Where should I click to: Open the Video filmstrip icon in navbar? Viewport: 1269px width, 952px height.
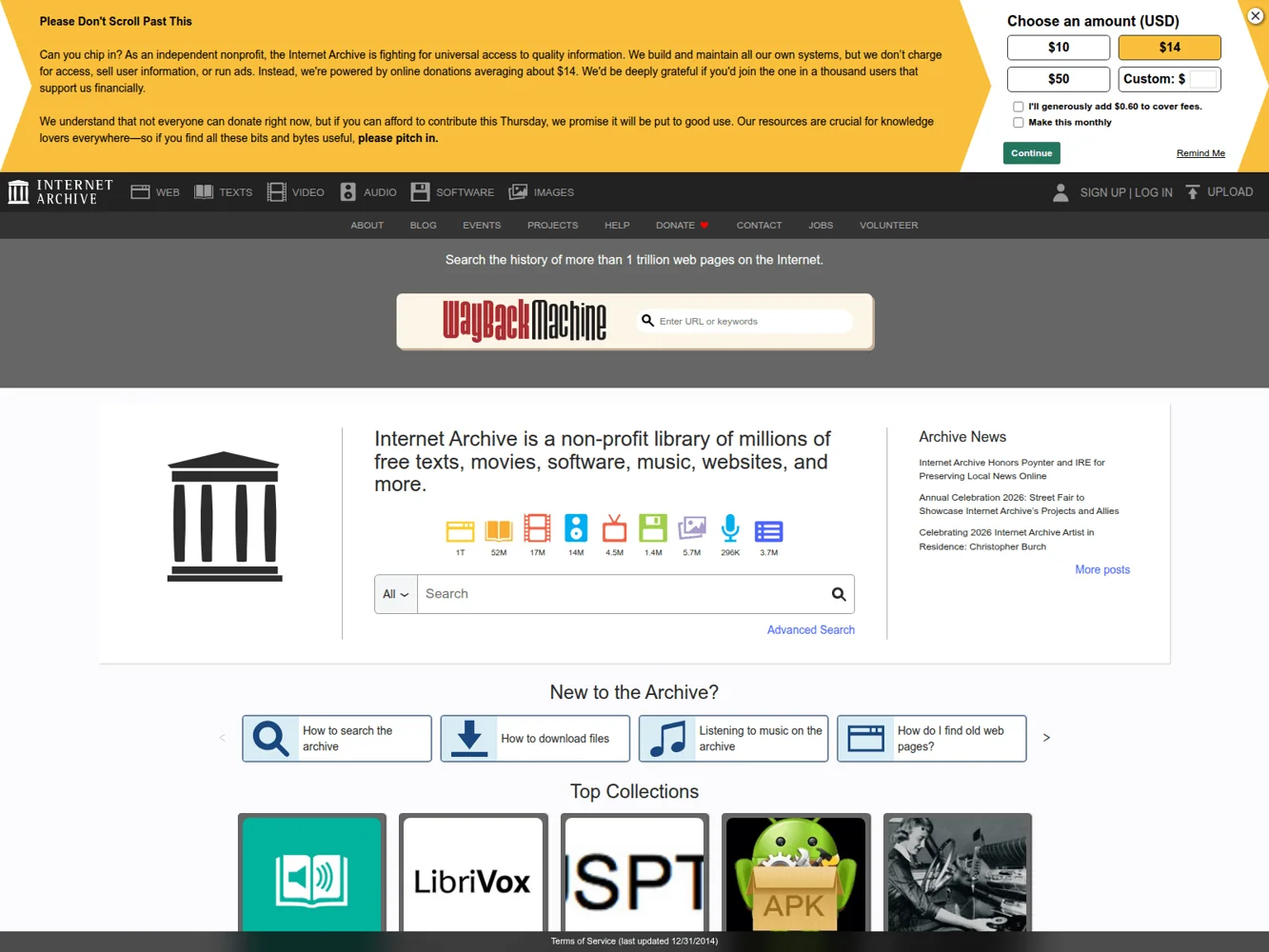pos(276,192)
